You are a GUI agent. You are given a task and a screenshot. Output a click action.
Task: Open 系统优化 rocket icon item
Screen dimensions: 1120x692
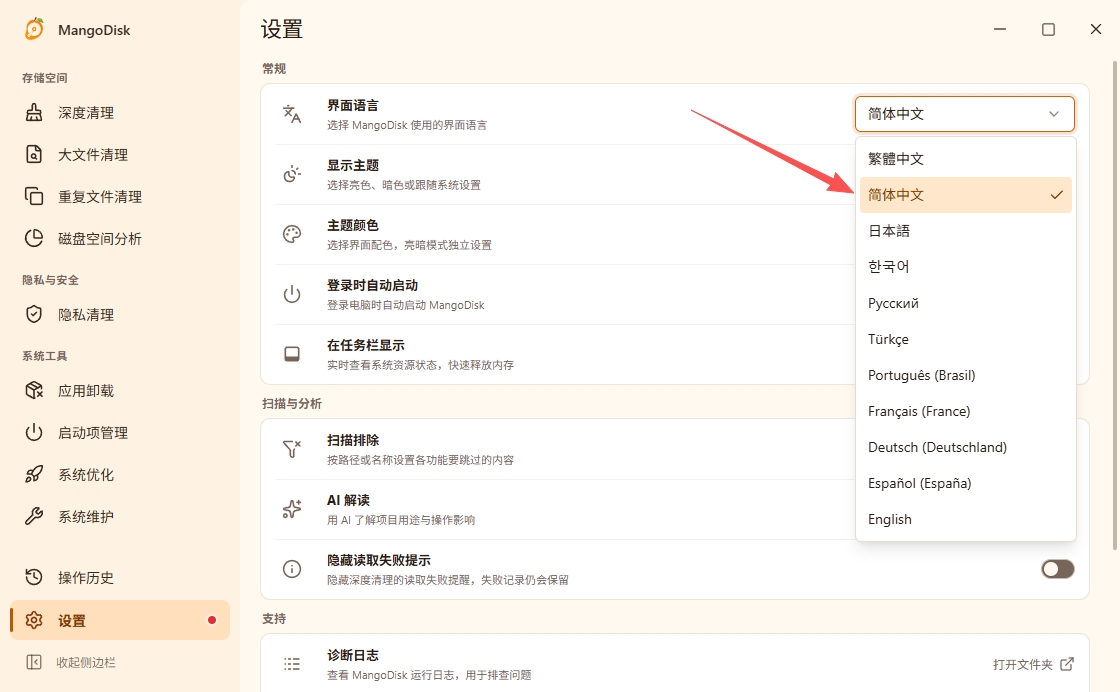click(x=120, y=475)
